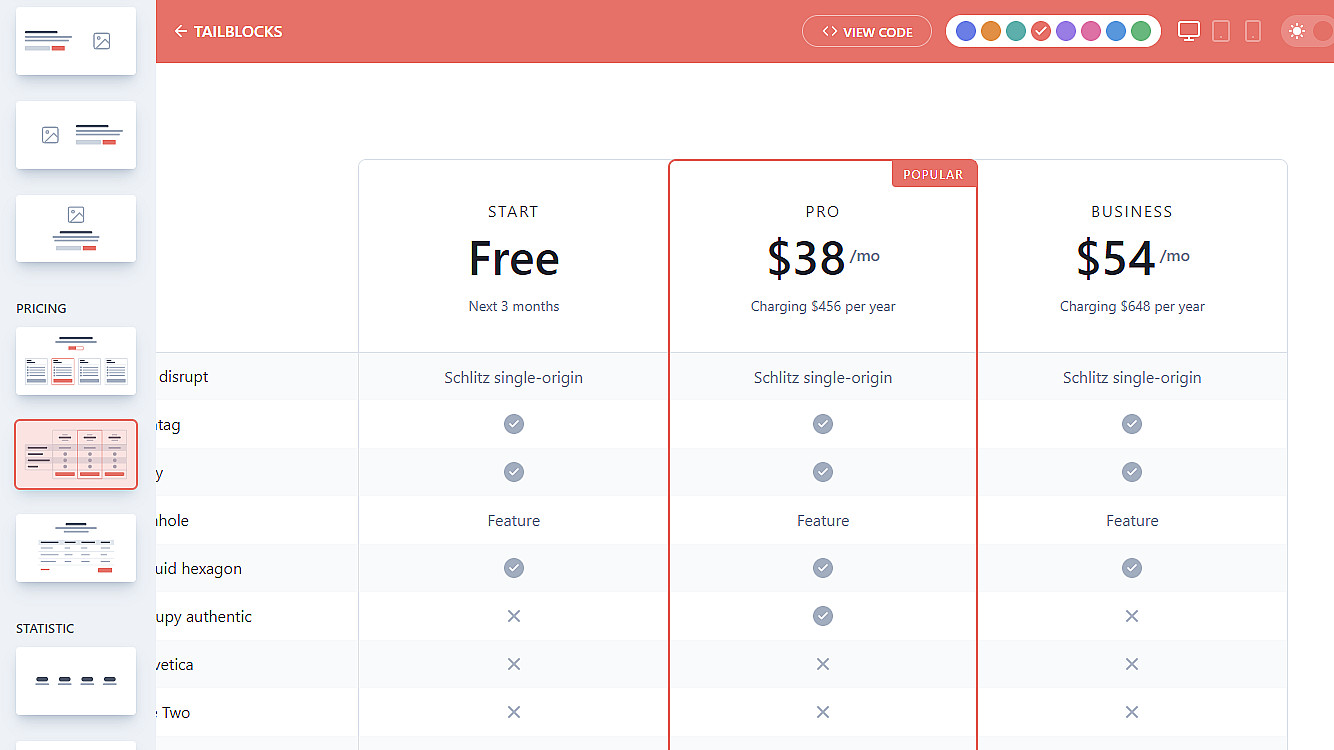The height and width of the screenshot is (750, 1334).
Task: Click the $38 price text
Action: [x=806, y=258]
